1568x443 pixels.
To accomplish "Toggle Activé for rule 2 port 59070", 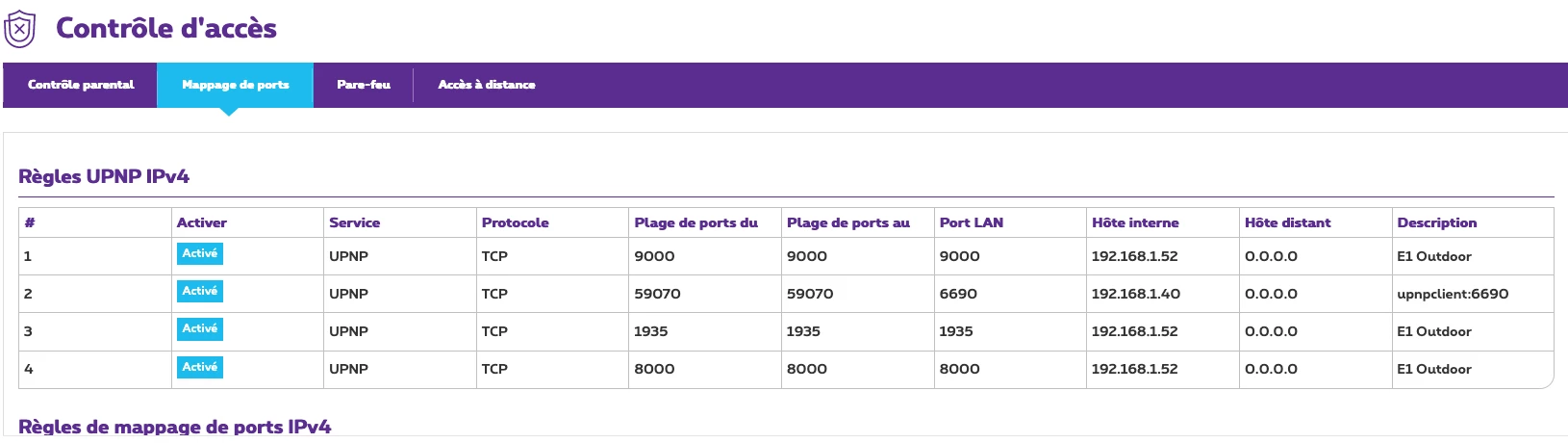I will [200, 291].
